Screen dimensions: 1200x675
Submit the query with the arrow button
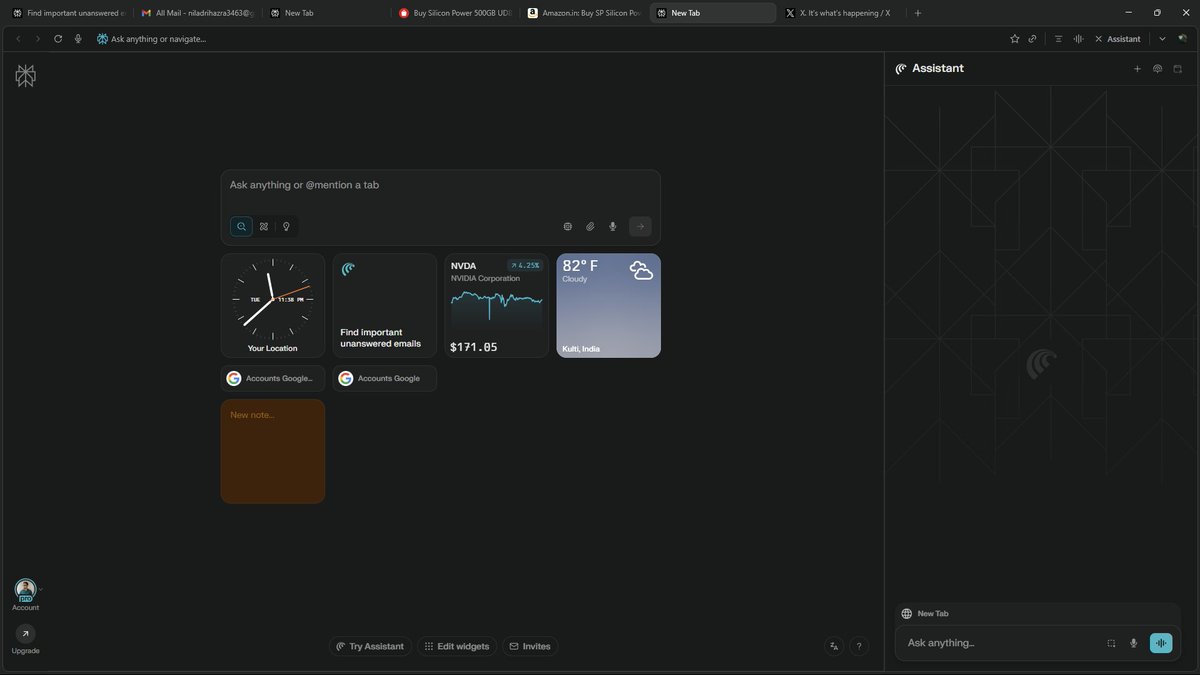(640, 227)
